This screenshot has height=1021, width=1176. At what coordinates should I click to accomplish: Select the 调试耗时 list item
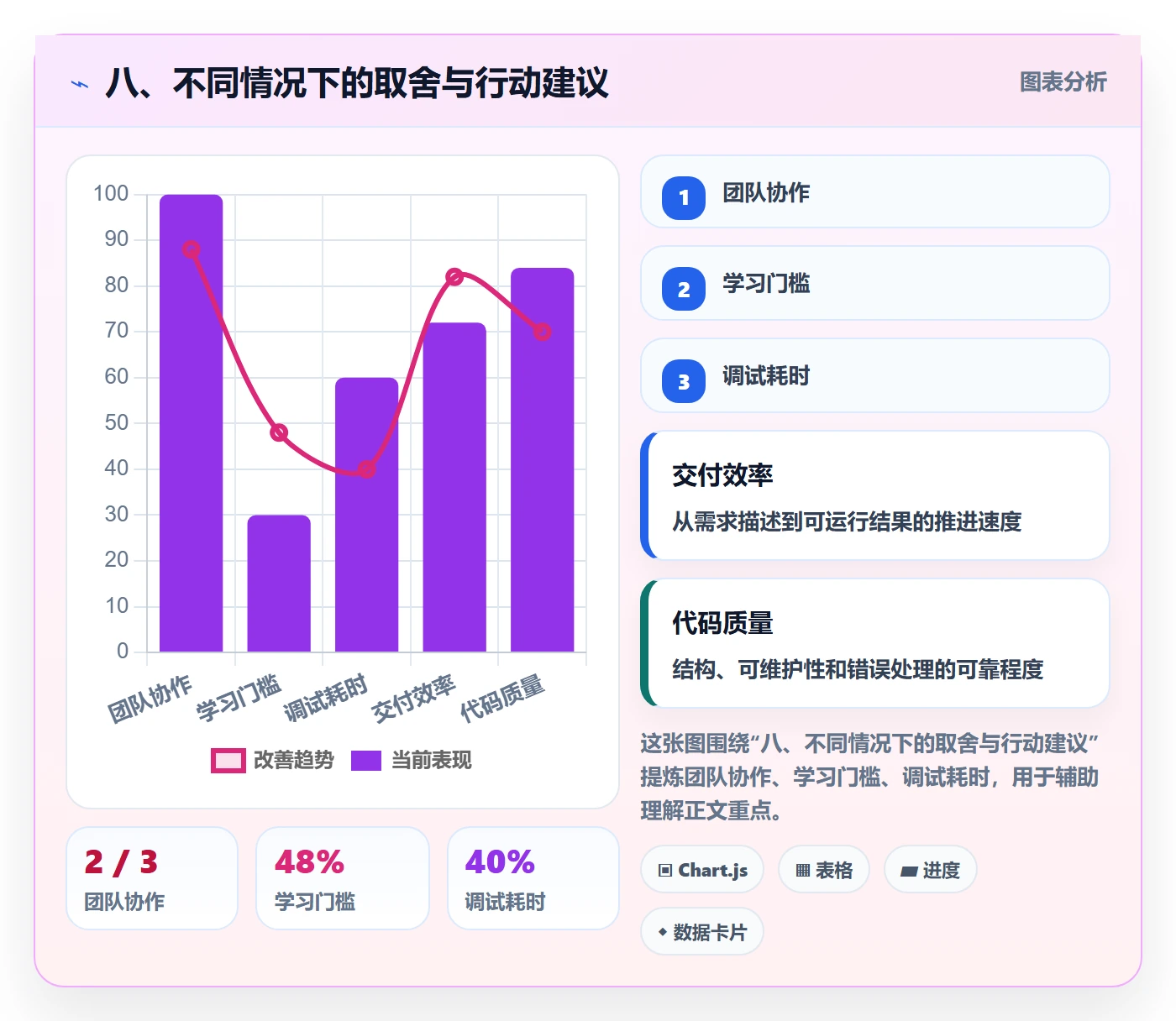(875, 375)
